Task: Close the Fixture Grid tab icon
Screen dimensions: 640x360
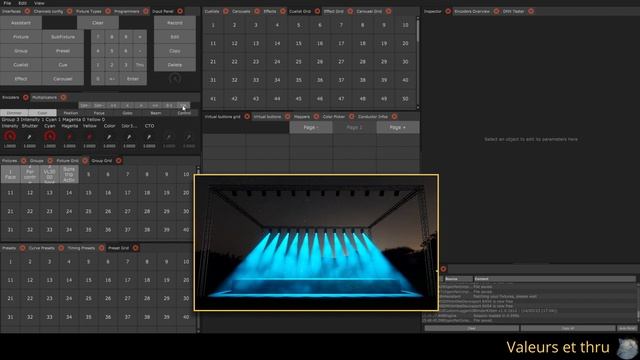Action: [85, 161]
